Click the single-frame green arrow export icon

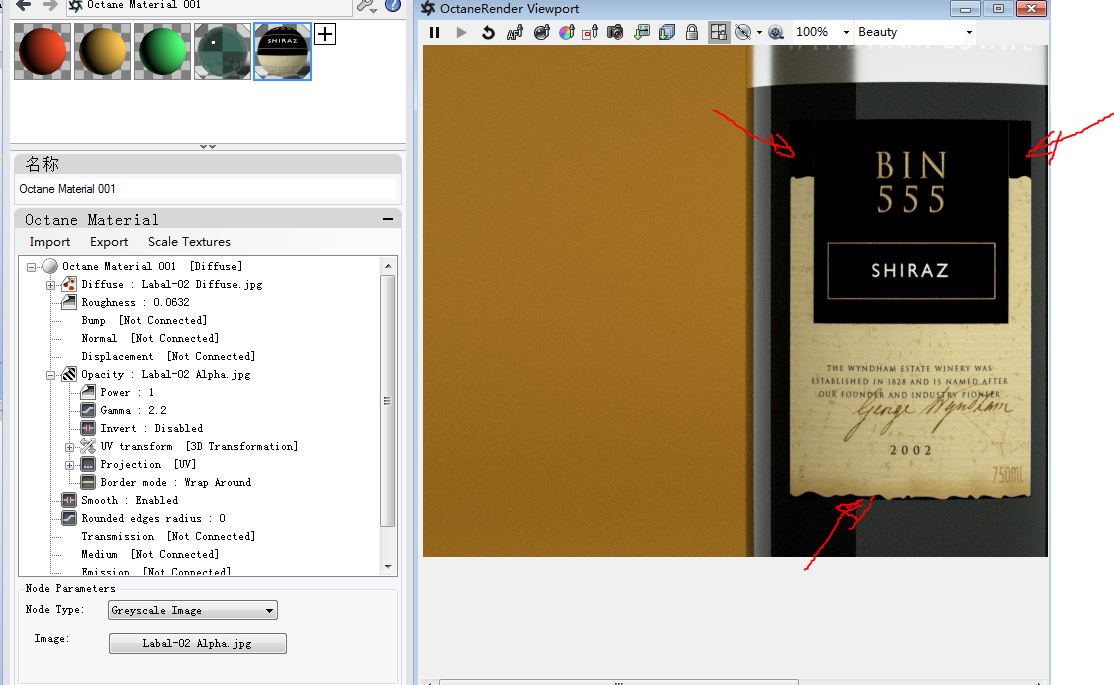[x=642, y=32]
